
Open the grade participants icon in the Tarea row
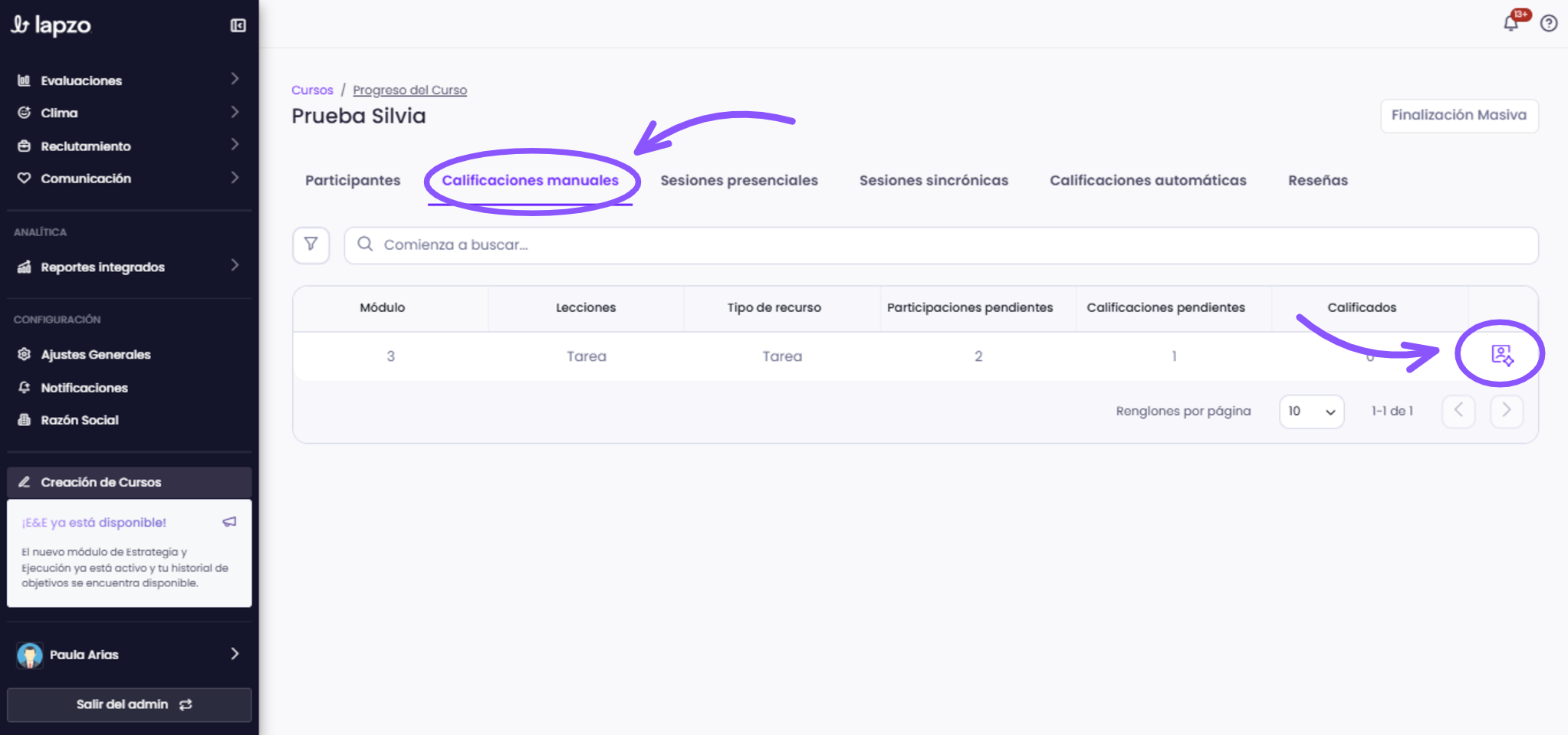(x=1501, y=355)
